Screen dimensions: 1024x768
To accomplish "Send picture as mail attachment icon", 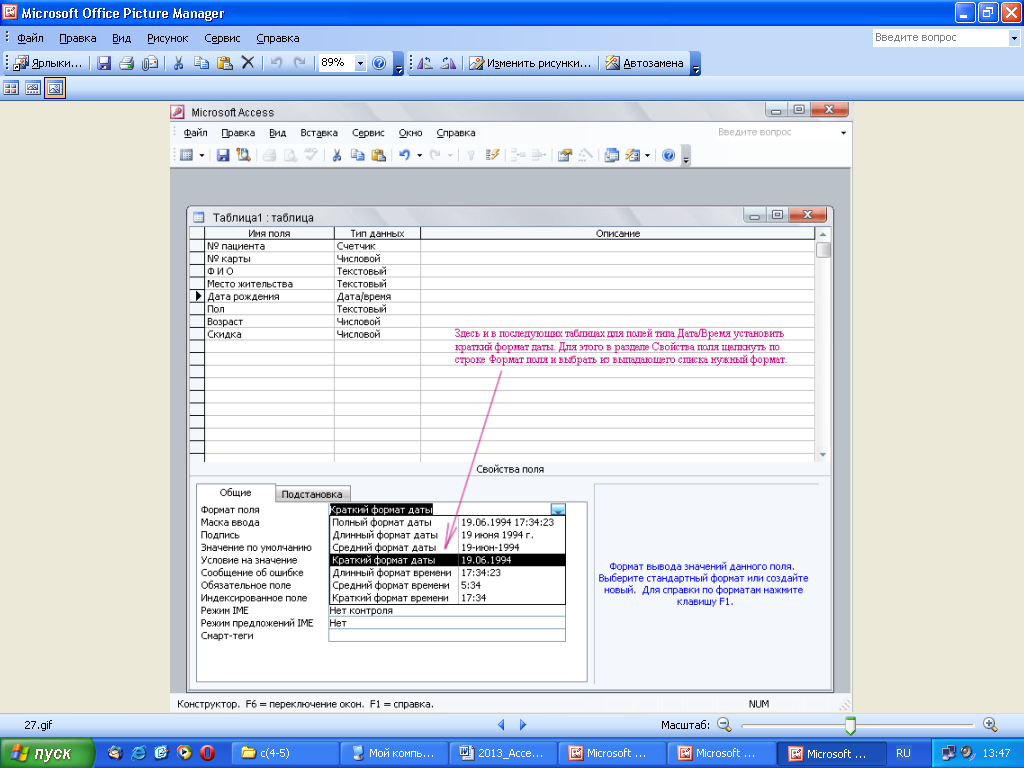I will [x=150, y=63].
